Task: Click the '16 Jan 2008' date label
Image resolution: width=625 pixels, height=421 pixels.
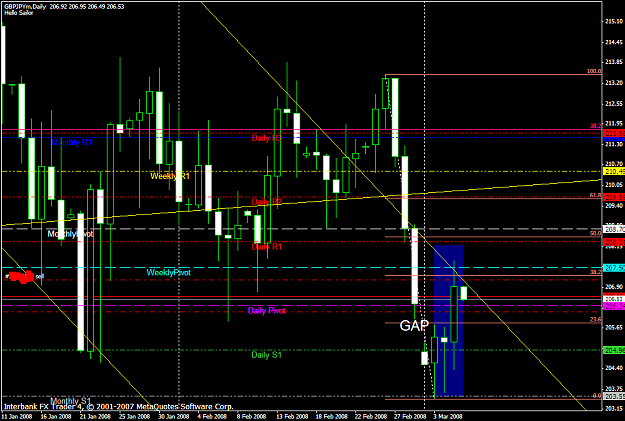Action: [56, 417]
